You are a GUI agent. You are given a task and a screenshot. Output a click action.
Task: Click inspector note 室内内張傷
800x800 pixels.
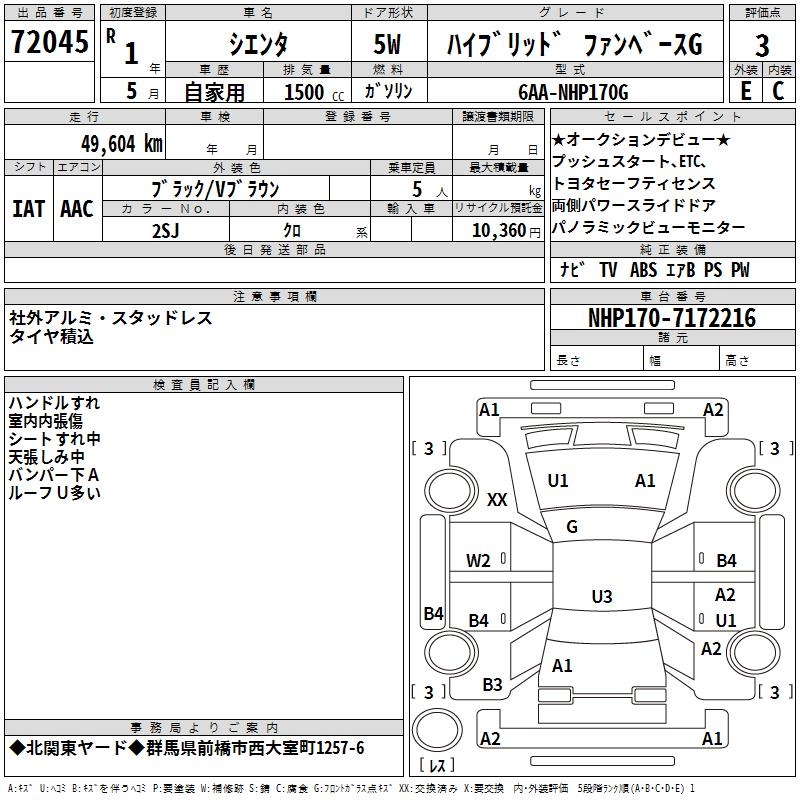45,421
